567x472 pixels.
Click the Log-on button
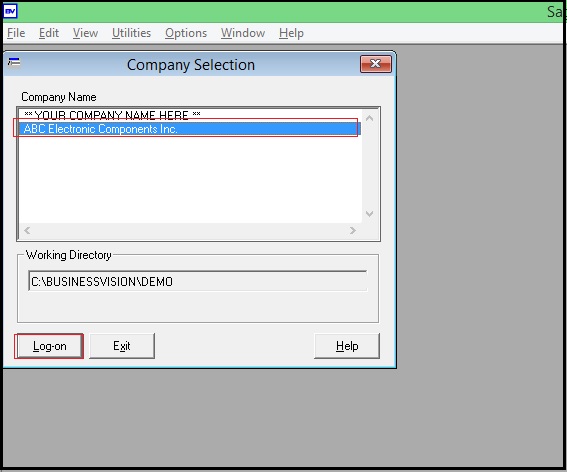(49, 346)
